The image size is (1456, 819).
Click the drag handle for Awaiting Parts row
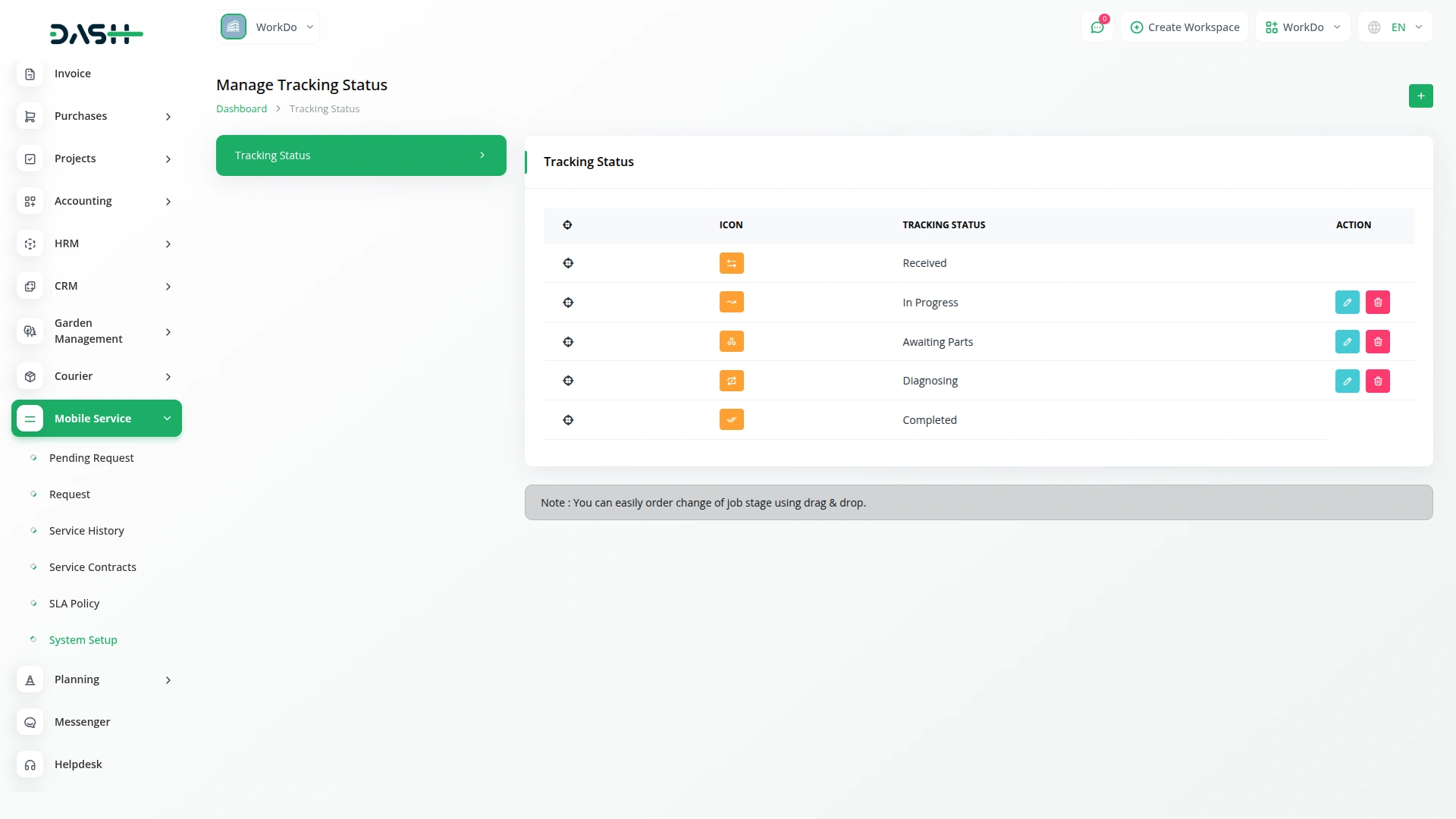568,342
